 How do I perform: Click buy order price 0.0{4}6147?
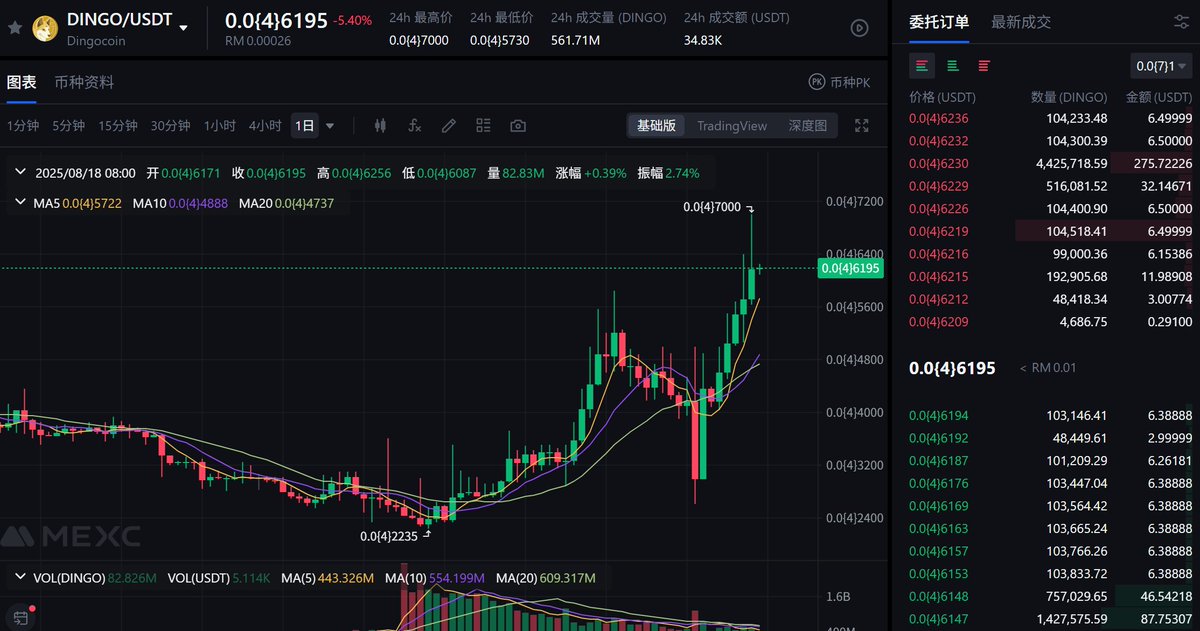click(938, 619)
